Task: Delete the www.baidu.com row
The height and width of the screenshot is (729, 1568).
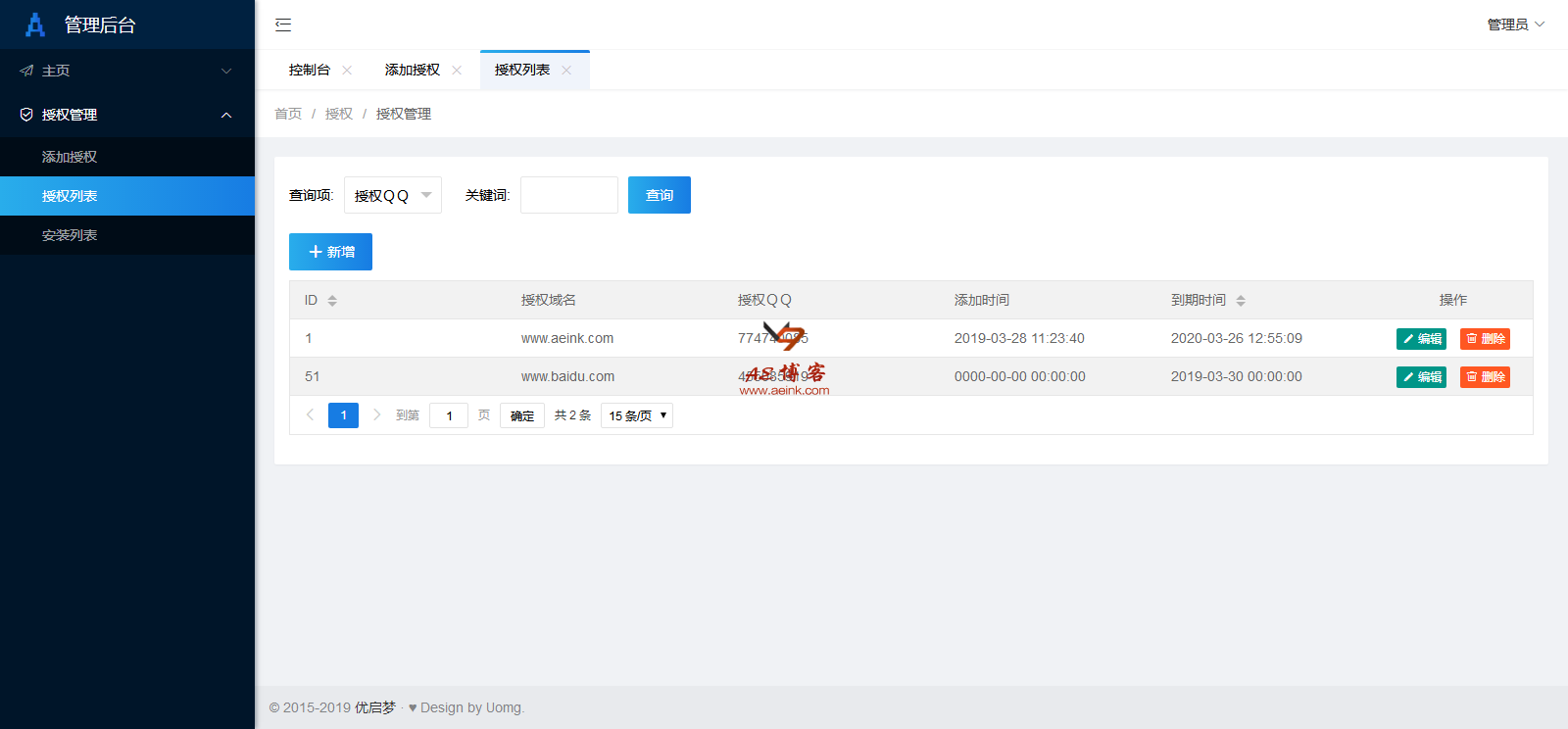Action: (x=1485, y=377)
